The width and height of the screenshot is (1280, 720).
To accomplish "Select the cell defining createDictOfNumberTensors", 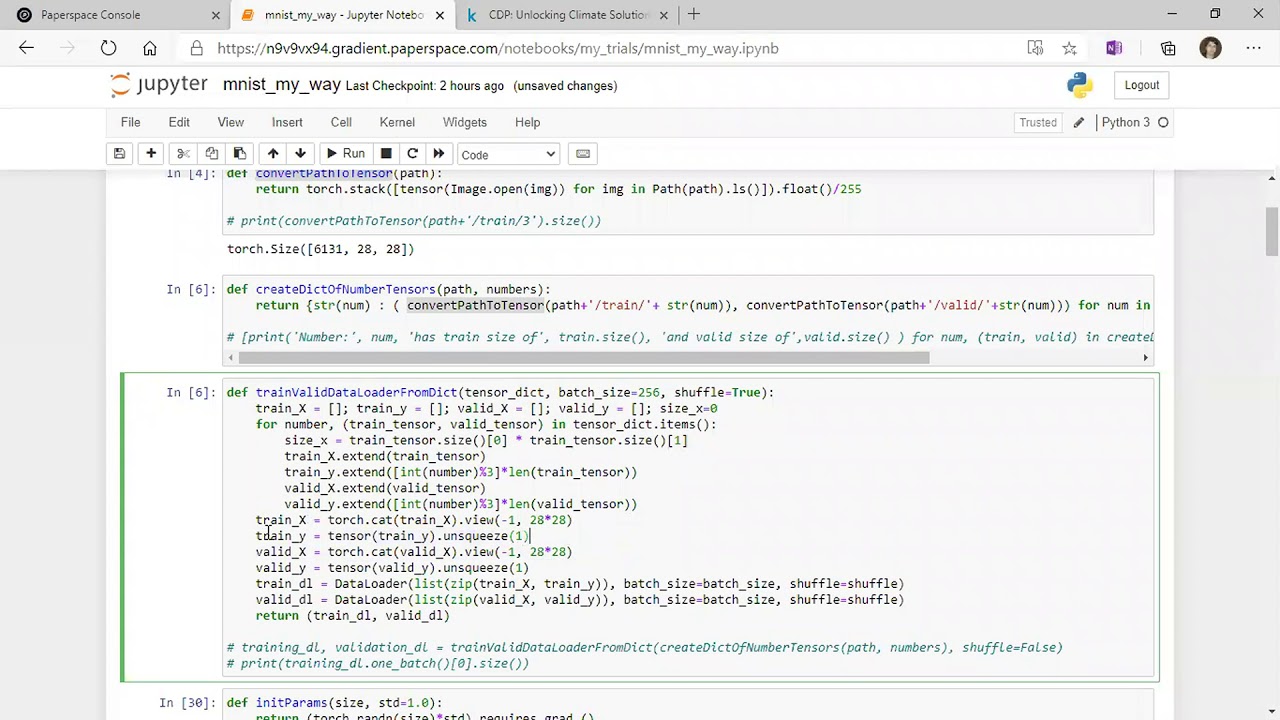I will 689,321.
